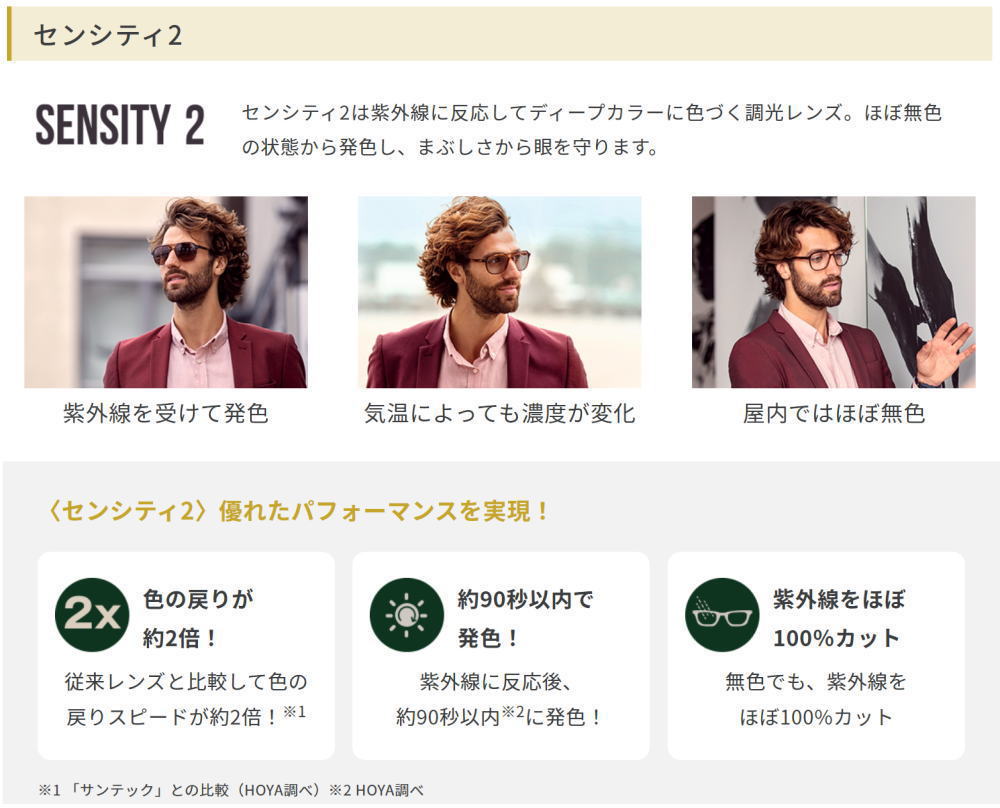Click the gold 優れたパフォーマンスを実現 headline
The height and width of the screenshot is (808, 1000).
tap(298, 511)
